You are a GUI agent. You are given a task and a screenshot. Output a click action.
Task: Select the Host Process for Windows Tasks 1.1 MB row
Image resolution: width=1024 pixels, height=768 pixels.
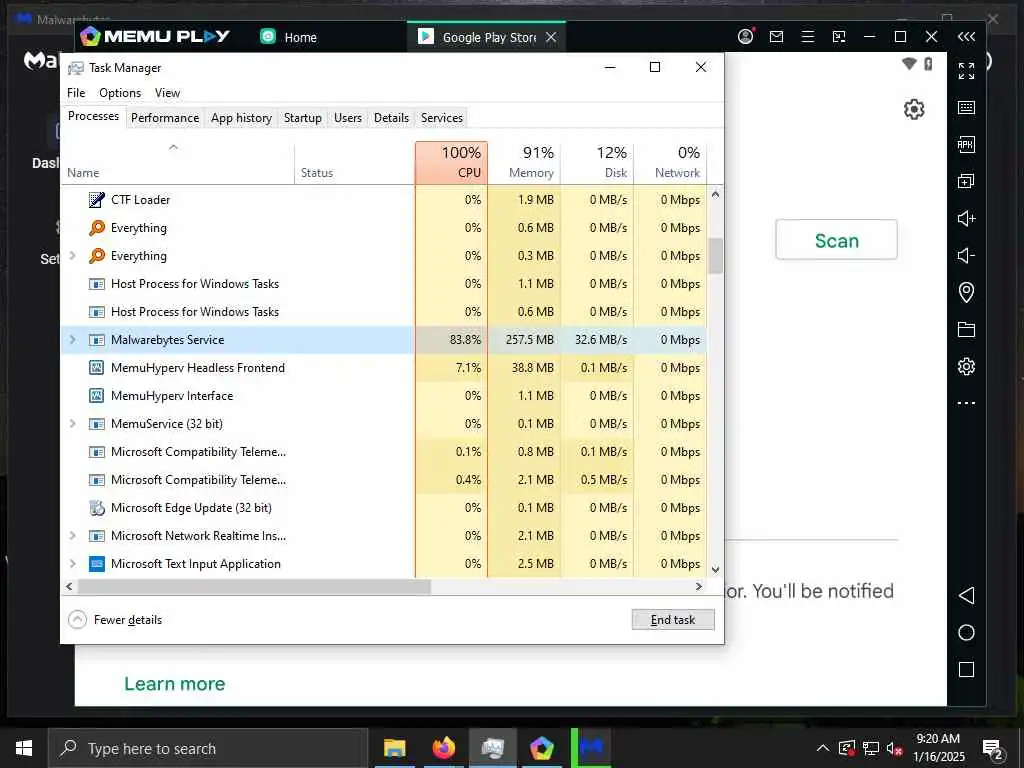(383, 283)
